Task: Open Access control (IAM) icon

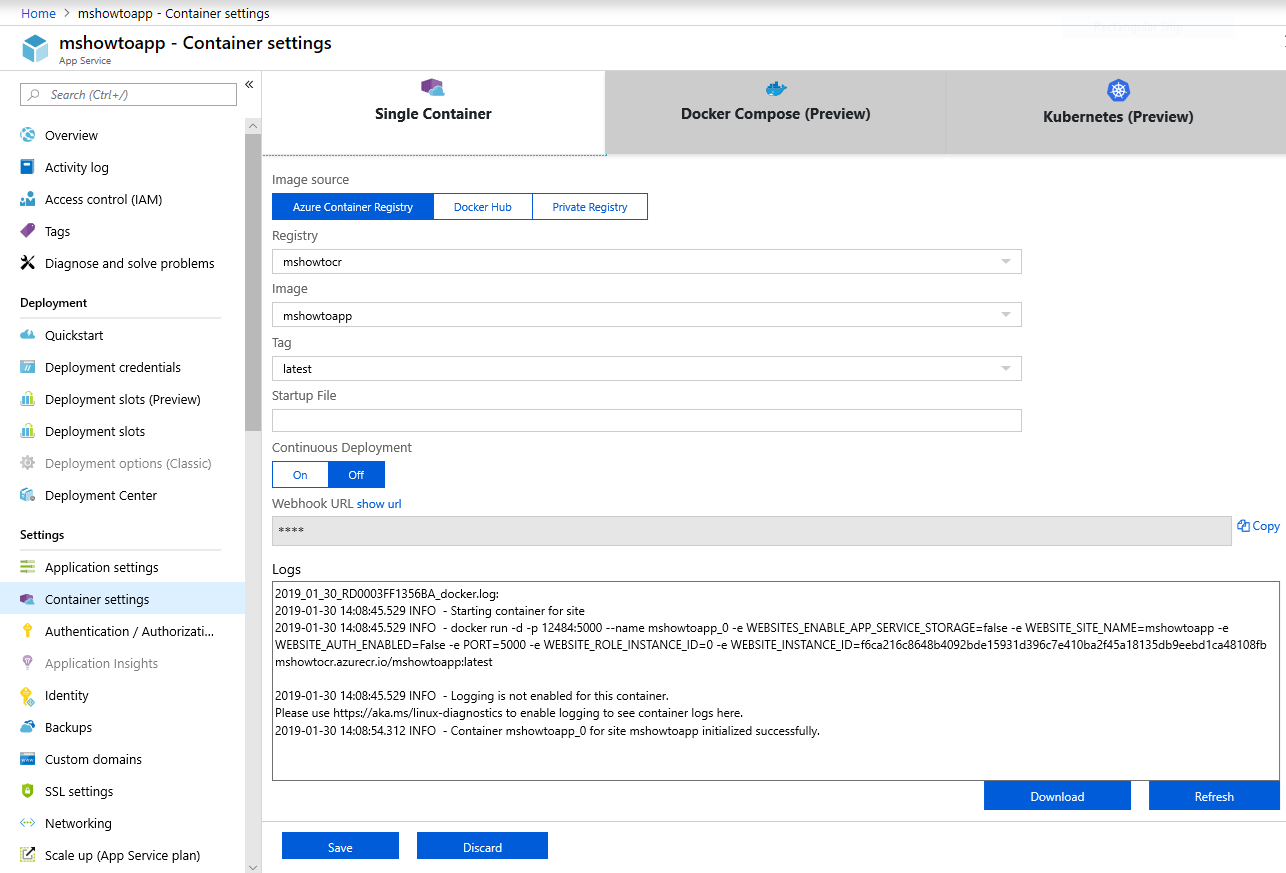Action: pyautogui.click(x=28, y=199)
